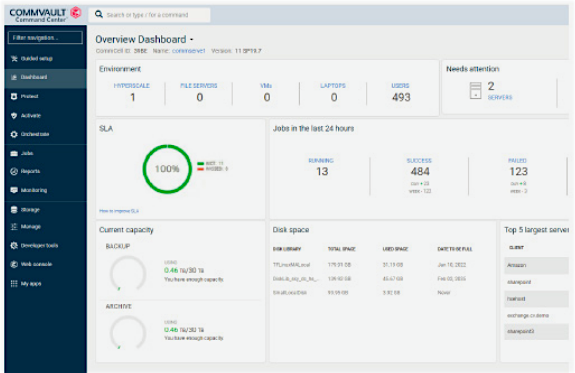The height and width of the screenshot is (373, 575).
Task: Click the TOTAL SPACE column header
Action: 341,249
